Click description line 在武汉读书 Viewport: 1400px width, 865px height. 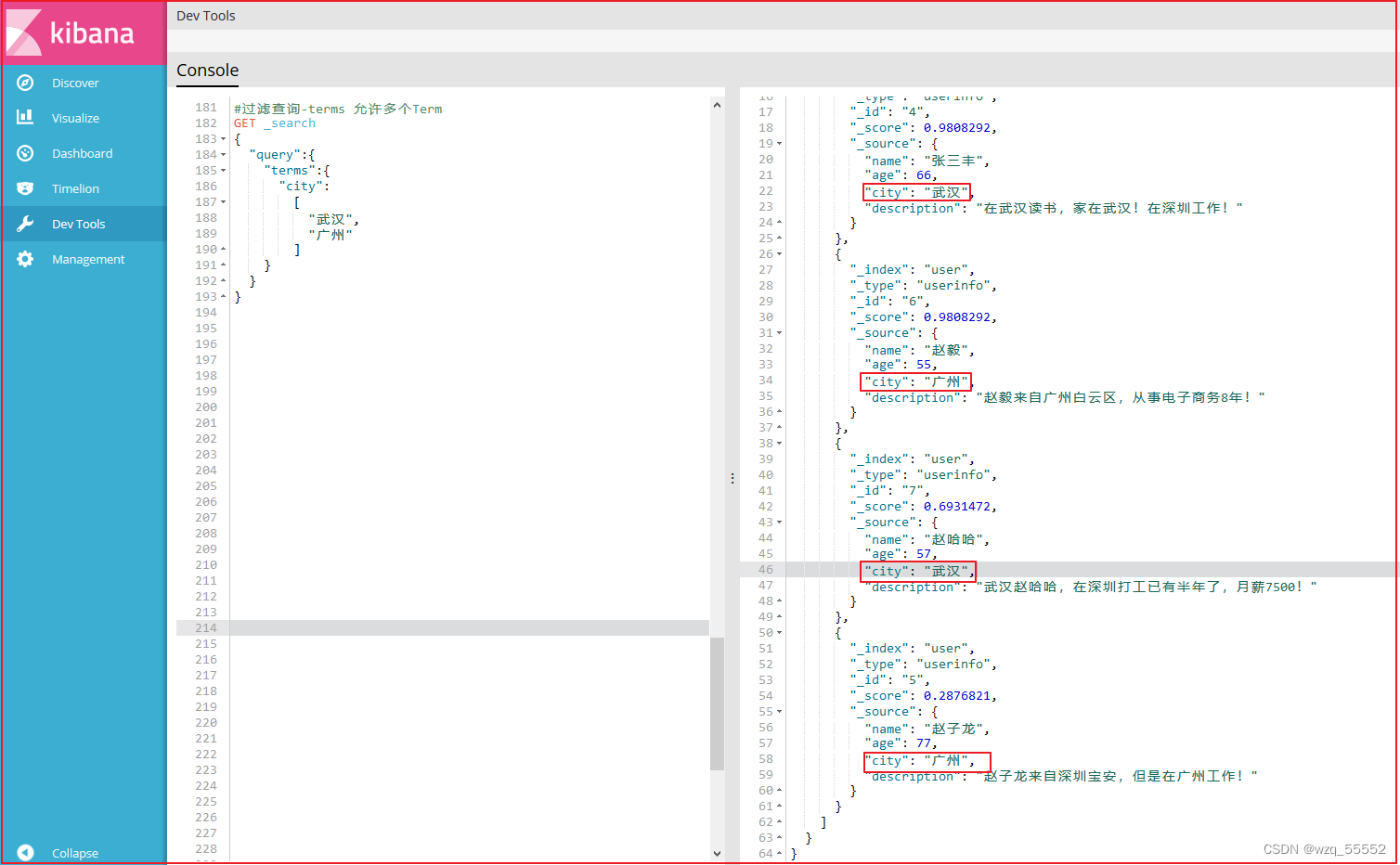(1054, 208)
